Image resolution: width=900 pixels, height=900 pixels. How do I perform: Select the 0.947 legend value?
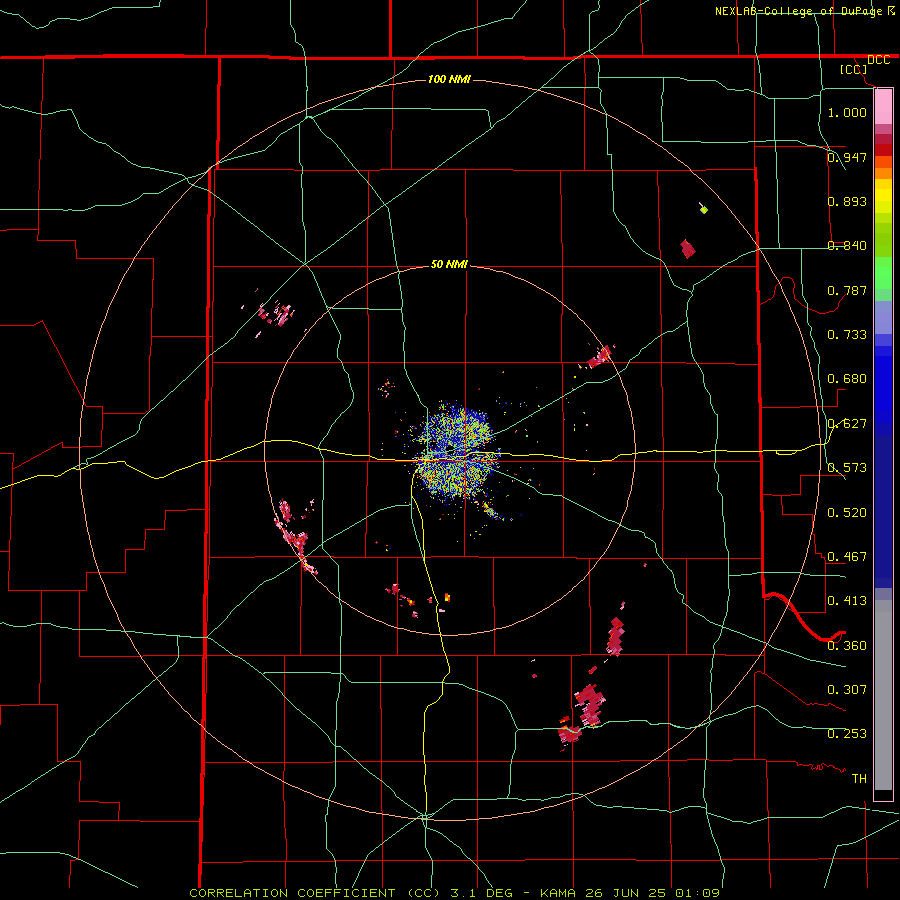click(x=847, y=157)
